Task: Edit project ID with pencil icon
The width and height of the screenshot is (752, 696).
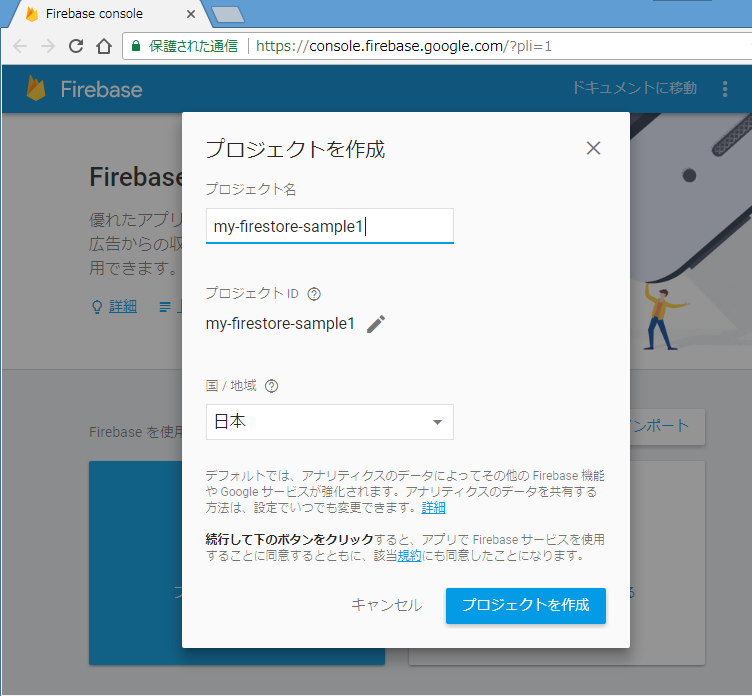Action: [x=376, y=324]
